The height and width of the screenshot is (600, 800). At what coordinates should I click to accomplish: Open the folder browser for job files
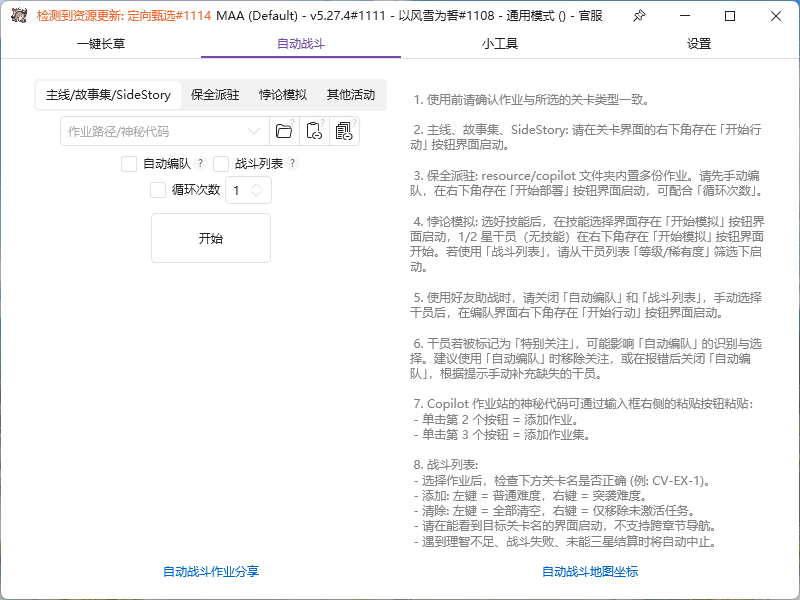pos(283,131)
